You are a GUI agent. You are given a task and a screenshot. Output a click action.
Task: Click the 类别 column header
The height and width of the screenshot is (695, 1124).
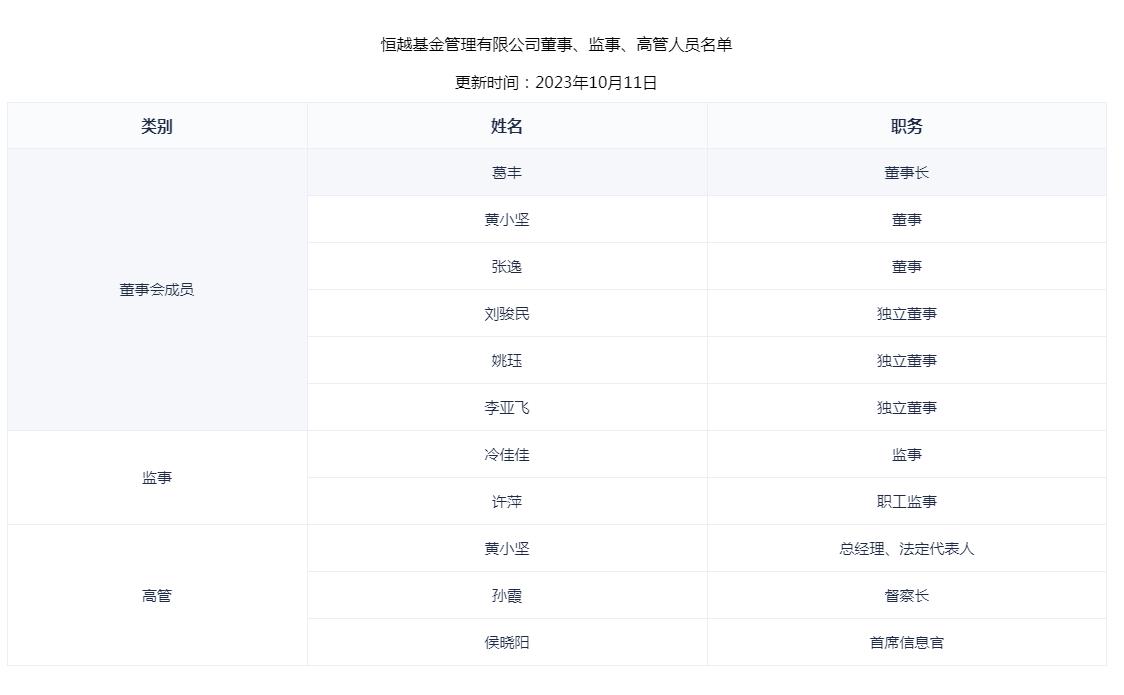pos(157,125)
